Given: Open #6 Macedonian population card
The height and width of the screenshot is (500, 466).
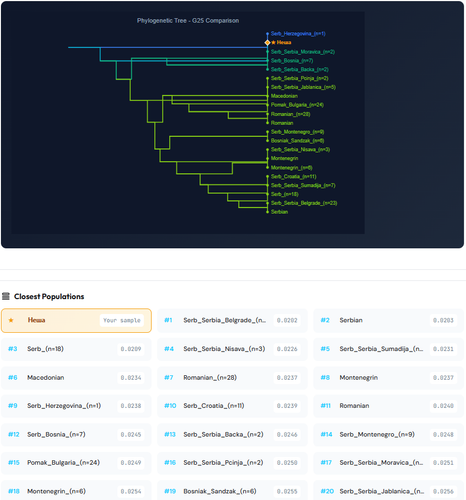Looking at the screenshot, I should click(x=76, y=378).
